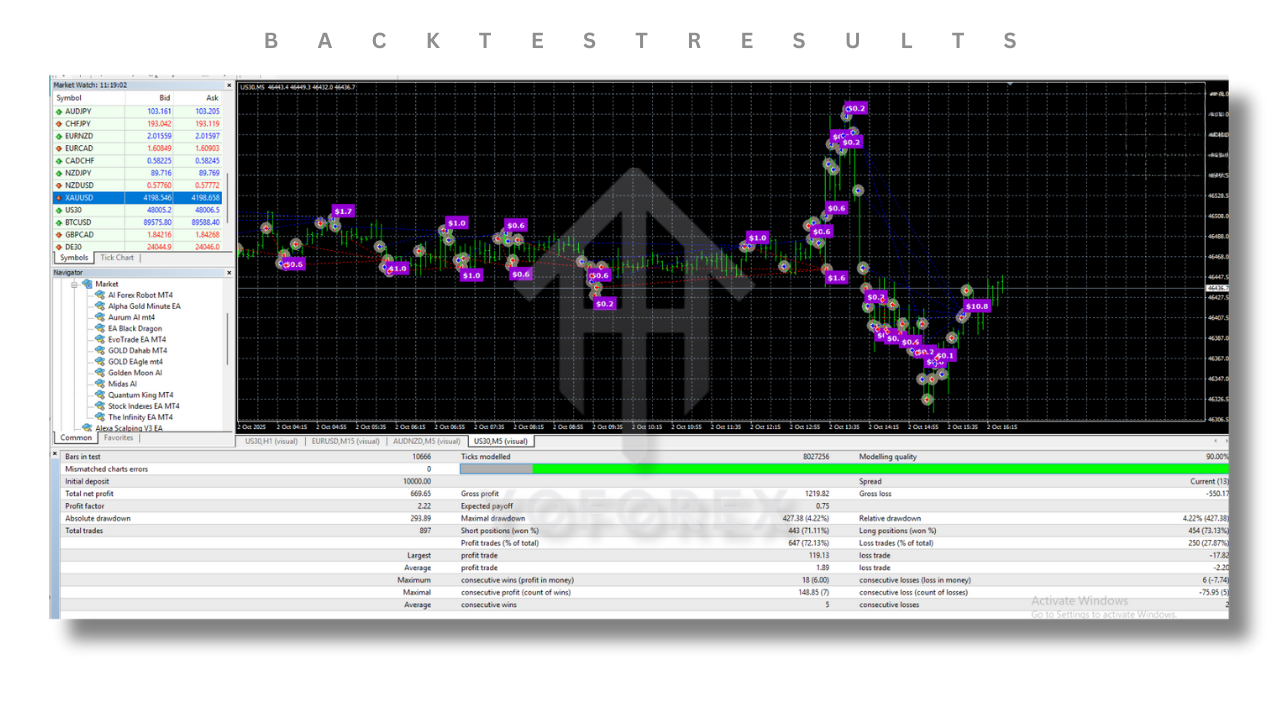Image resolution: width=1280 pixels, height=720 pixels.
Task: Open the Favorites tab in Navigator
Action: coord(118,438)
